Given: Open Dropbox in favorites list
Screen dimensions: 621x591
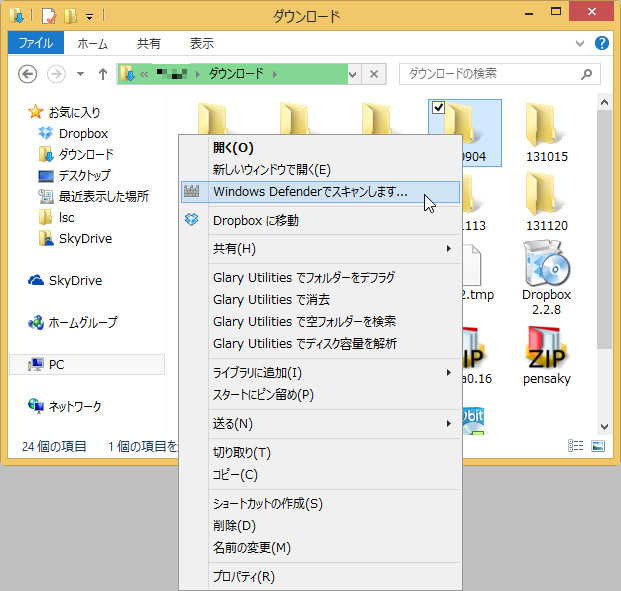Looking at the screenshot, I should [x=73, y=133].
